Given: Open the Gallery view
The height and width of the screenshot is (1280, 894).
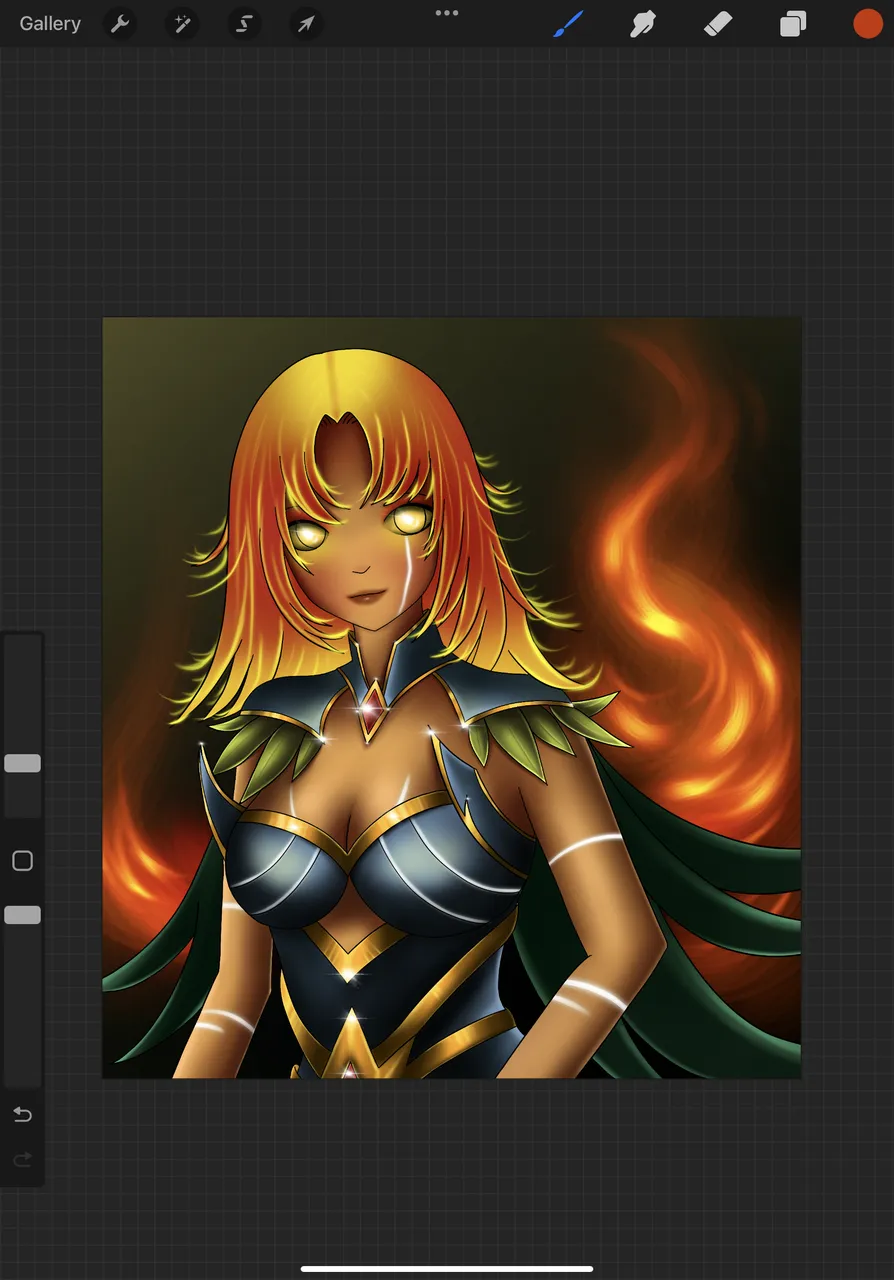Looking at the screenshot, I should 50,24.
